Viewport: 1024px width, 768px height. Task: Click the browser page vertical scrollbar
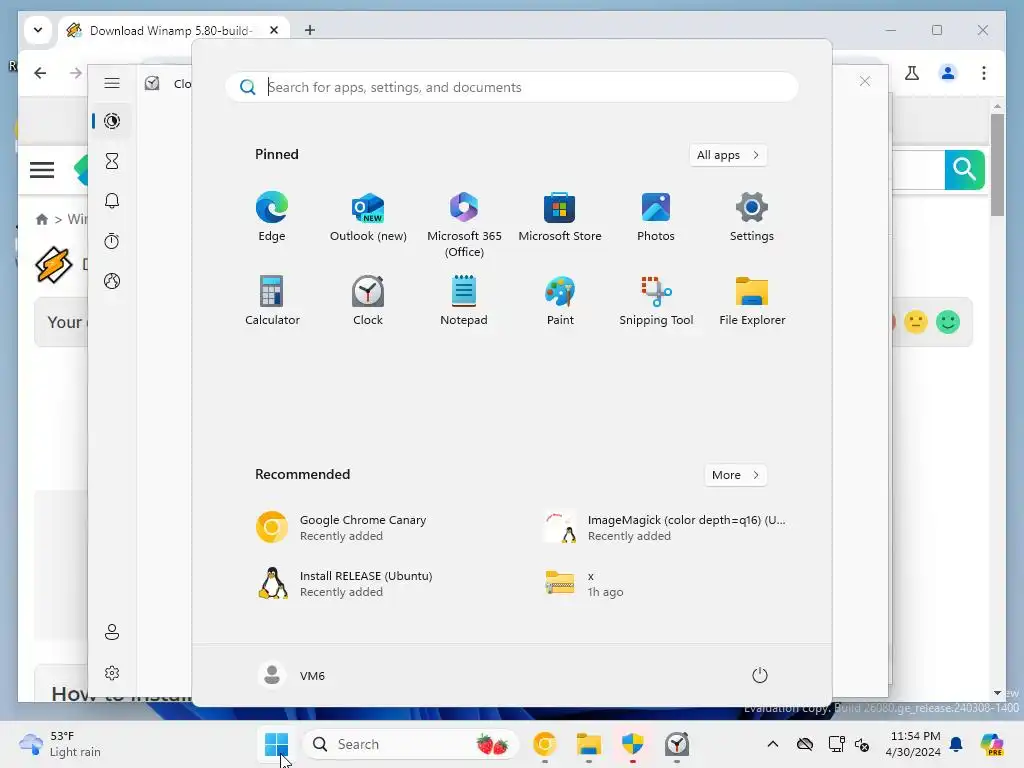click(x=997, y=165)
